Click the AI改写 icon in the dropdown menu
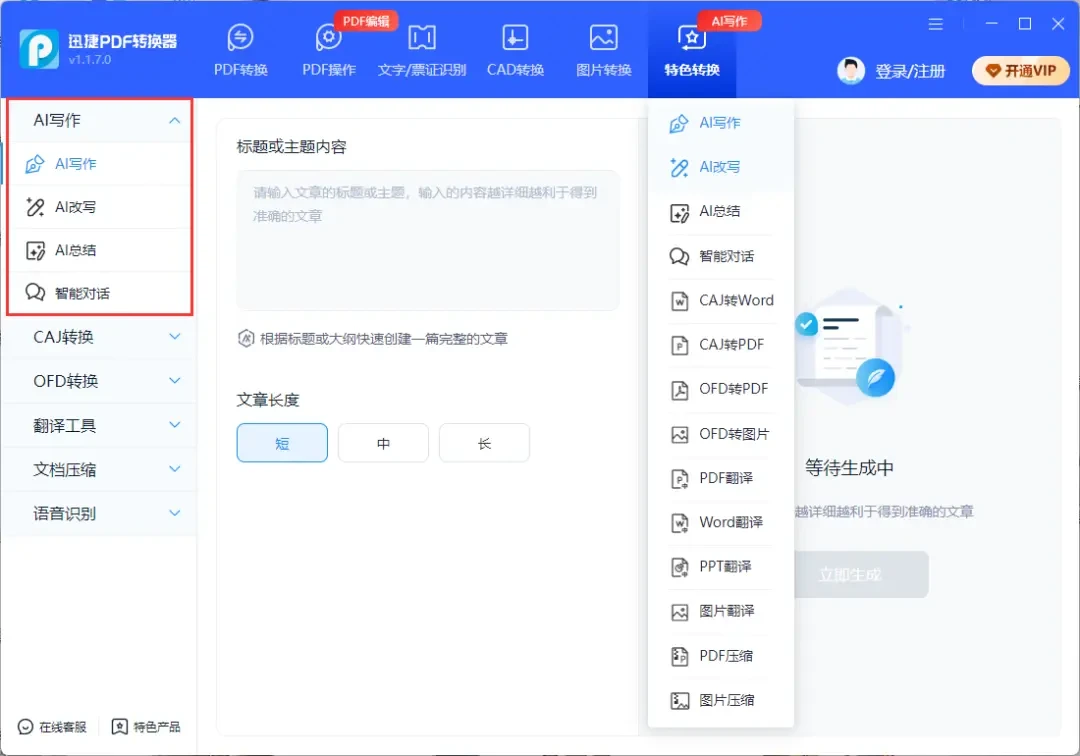 pos(679,167)
